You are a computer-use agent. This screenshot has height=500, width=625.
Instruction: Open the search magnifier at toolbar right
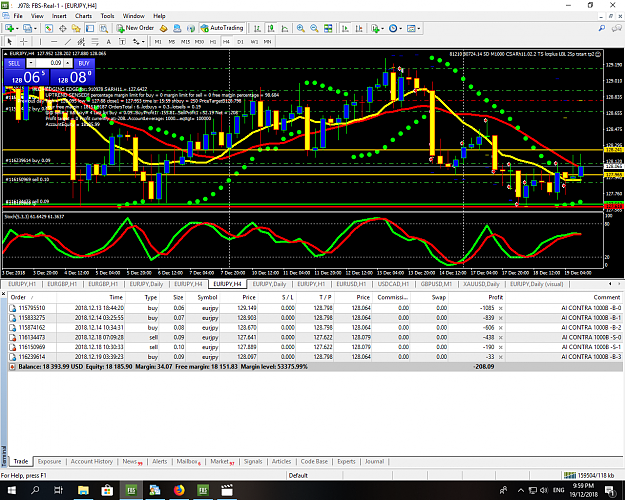602,28
